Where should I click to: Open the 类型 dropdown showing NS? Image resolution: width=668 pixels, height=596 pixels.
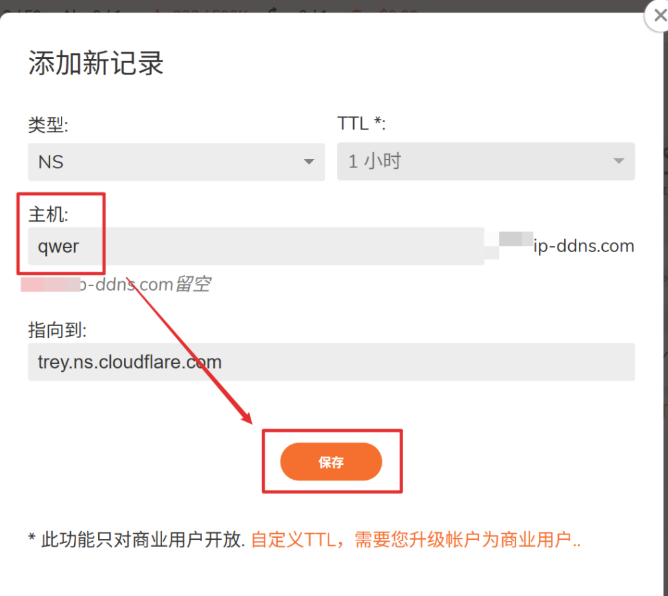coord(176,162)
